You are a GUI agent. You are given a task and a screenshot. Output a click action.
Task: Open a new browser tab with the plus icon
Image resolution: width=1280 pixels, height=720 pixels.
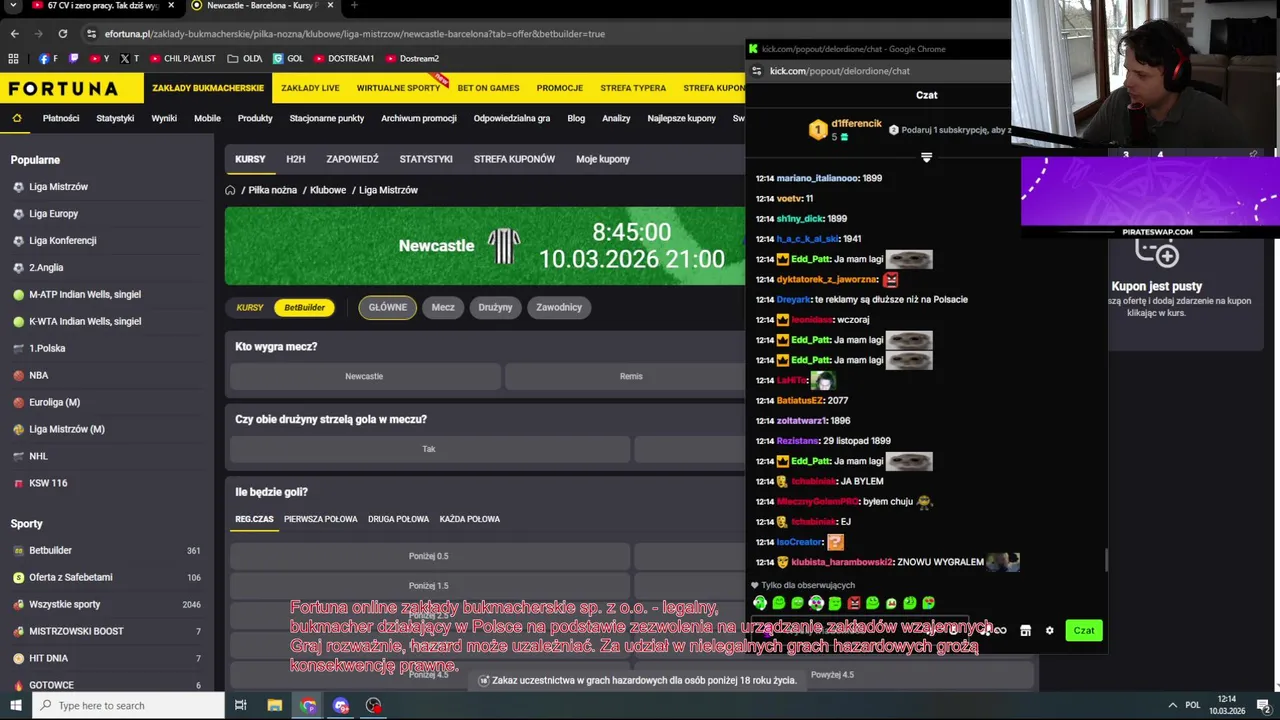point(354,5)
